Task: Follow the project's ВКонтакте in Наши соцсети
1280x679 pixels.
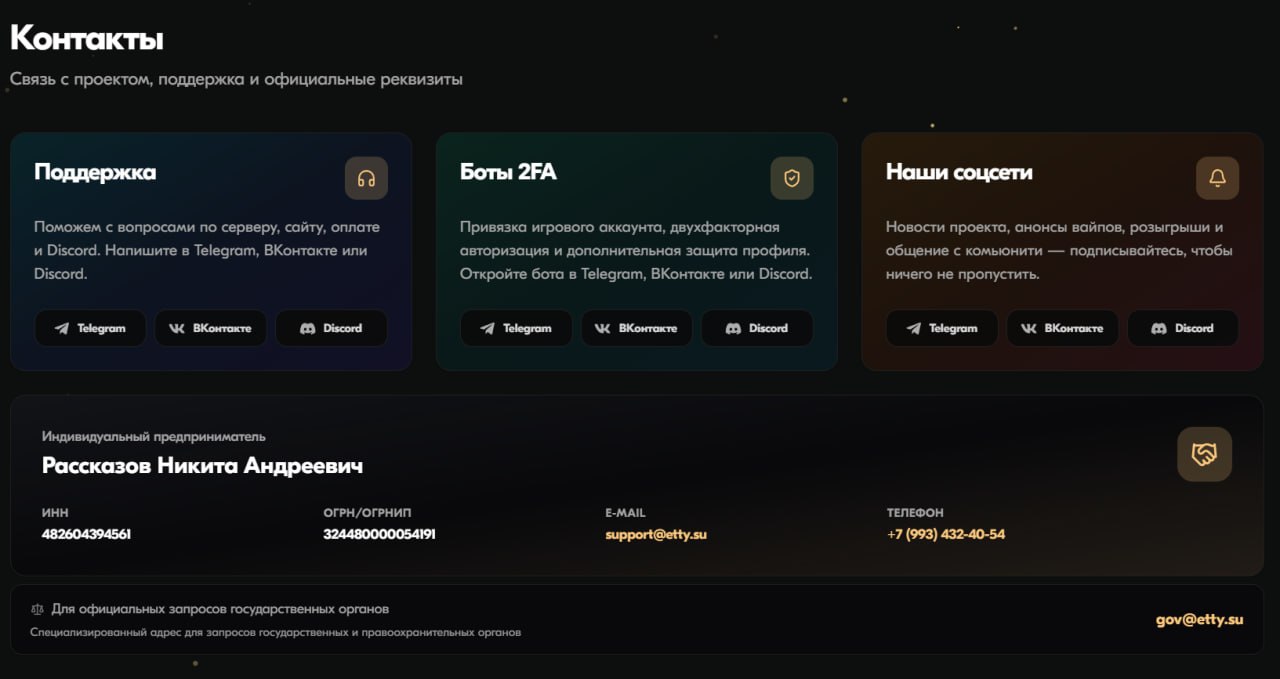Action: coord(1062,328)
